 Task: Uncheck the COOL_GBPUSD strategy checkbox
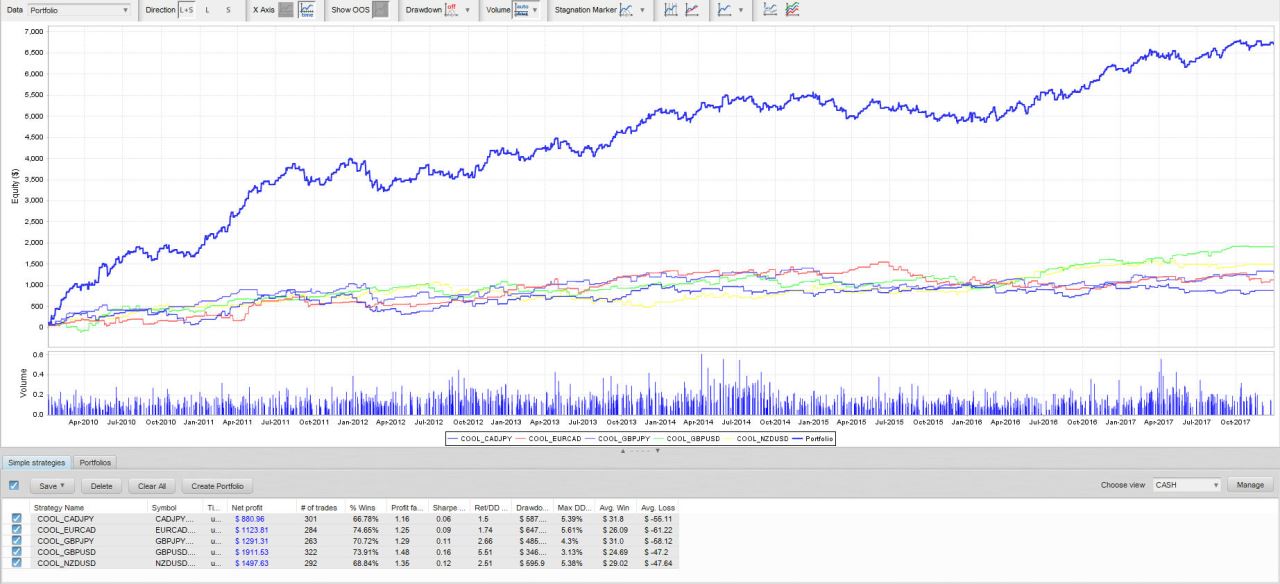click(16, 551)
